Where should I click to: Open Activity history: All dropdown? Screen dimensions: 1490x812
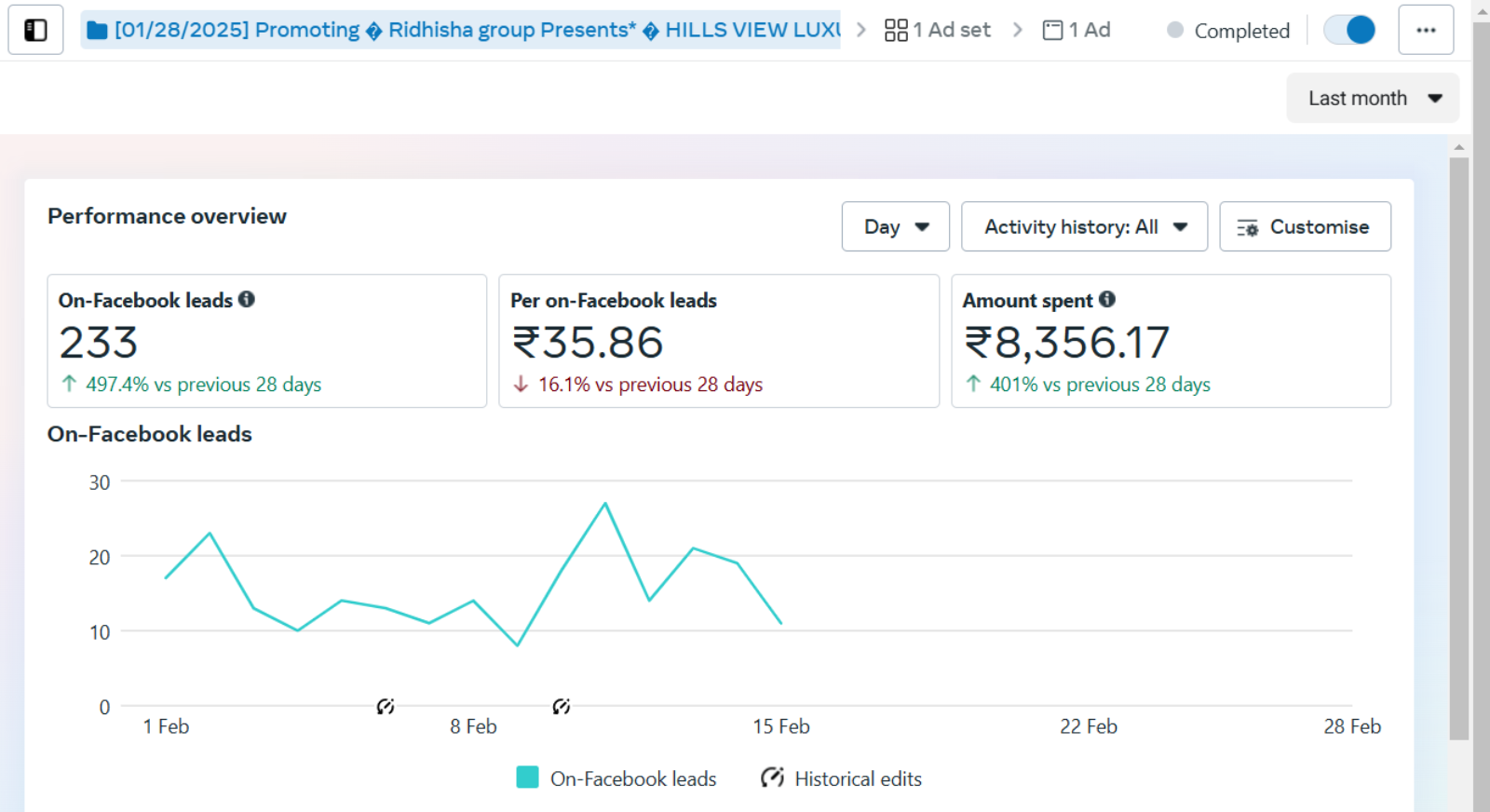pyautogui.click(x=1084, y=227)
